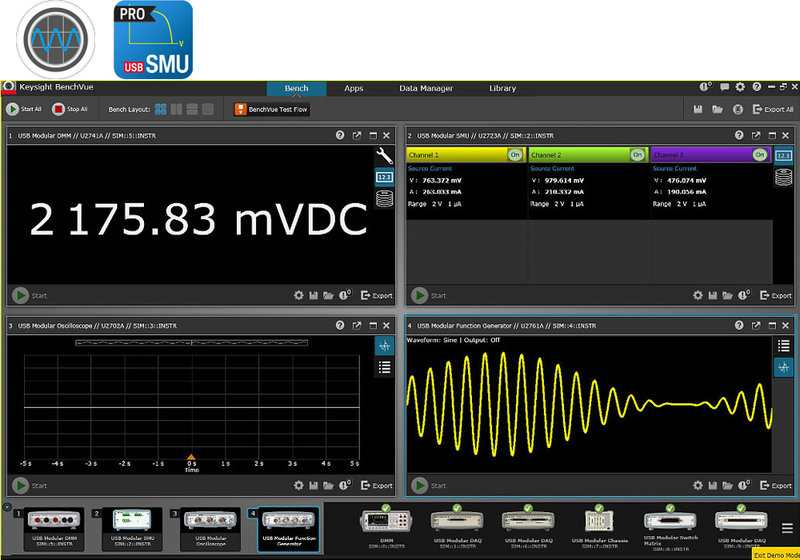This screenshot has width=800, height=560.
Task: Export data from the oscilloscope panel
Action: (x=377, y=486)
